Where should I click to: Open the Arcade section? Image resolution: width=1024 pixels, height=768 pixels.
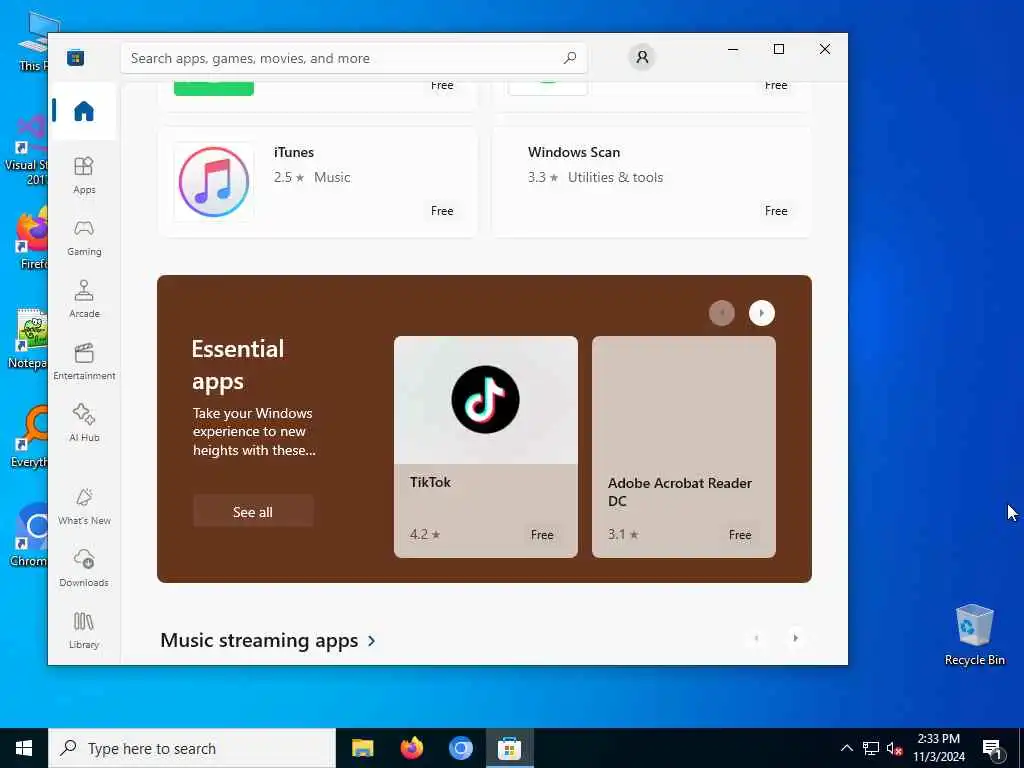[x=84, y=300]
